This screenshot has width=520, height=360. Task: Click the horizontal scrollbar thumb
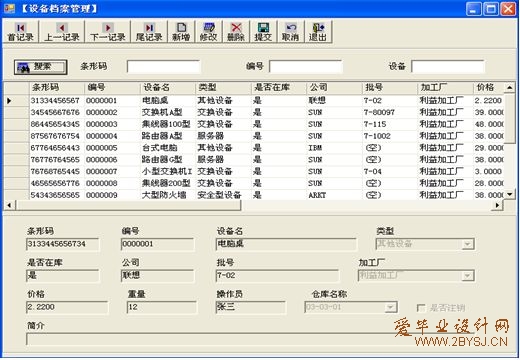coord(128,205)
